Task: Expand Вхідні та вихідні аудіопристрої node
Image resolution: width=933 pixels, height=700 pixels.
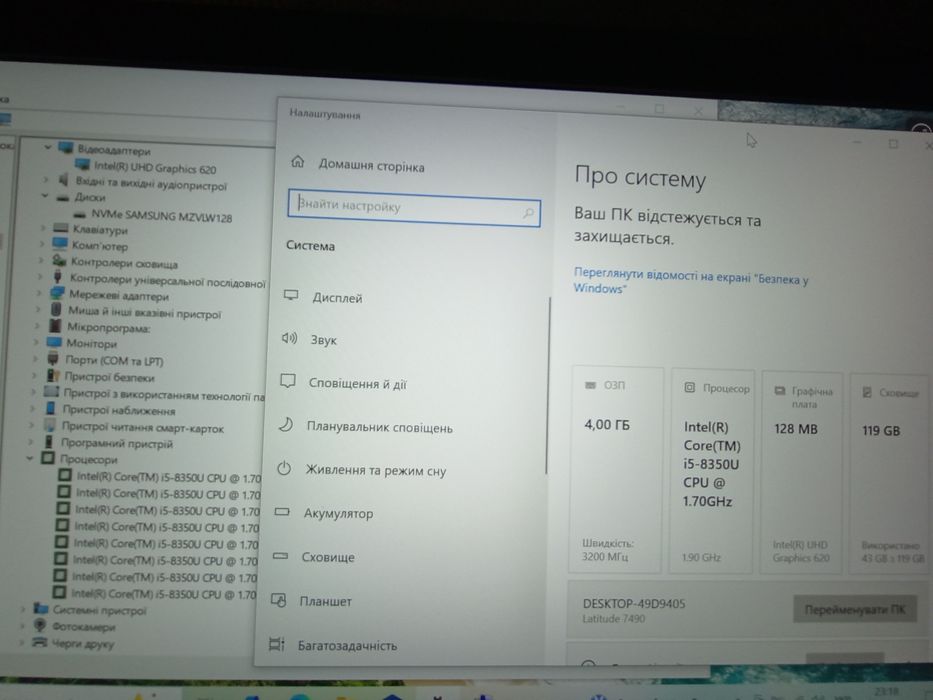Action: (x=45, y=179)
